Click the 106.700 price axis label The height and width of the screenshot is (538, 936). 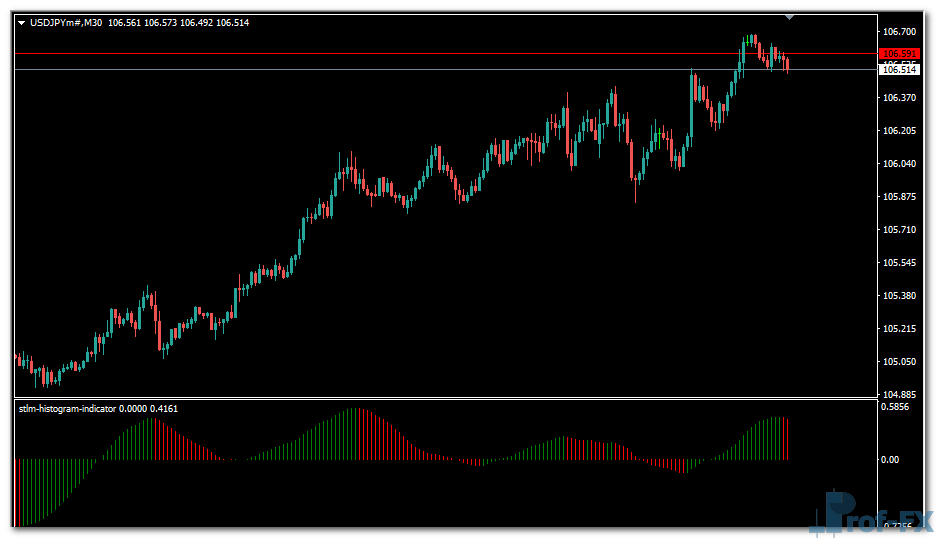point(900,31)
